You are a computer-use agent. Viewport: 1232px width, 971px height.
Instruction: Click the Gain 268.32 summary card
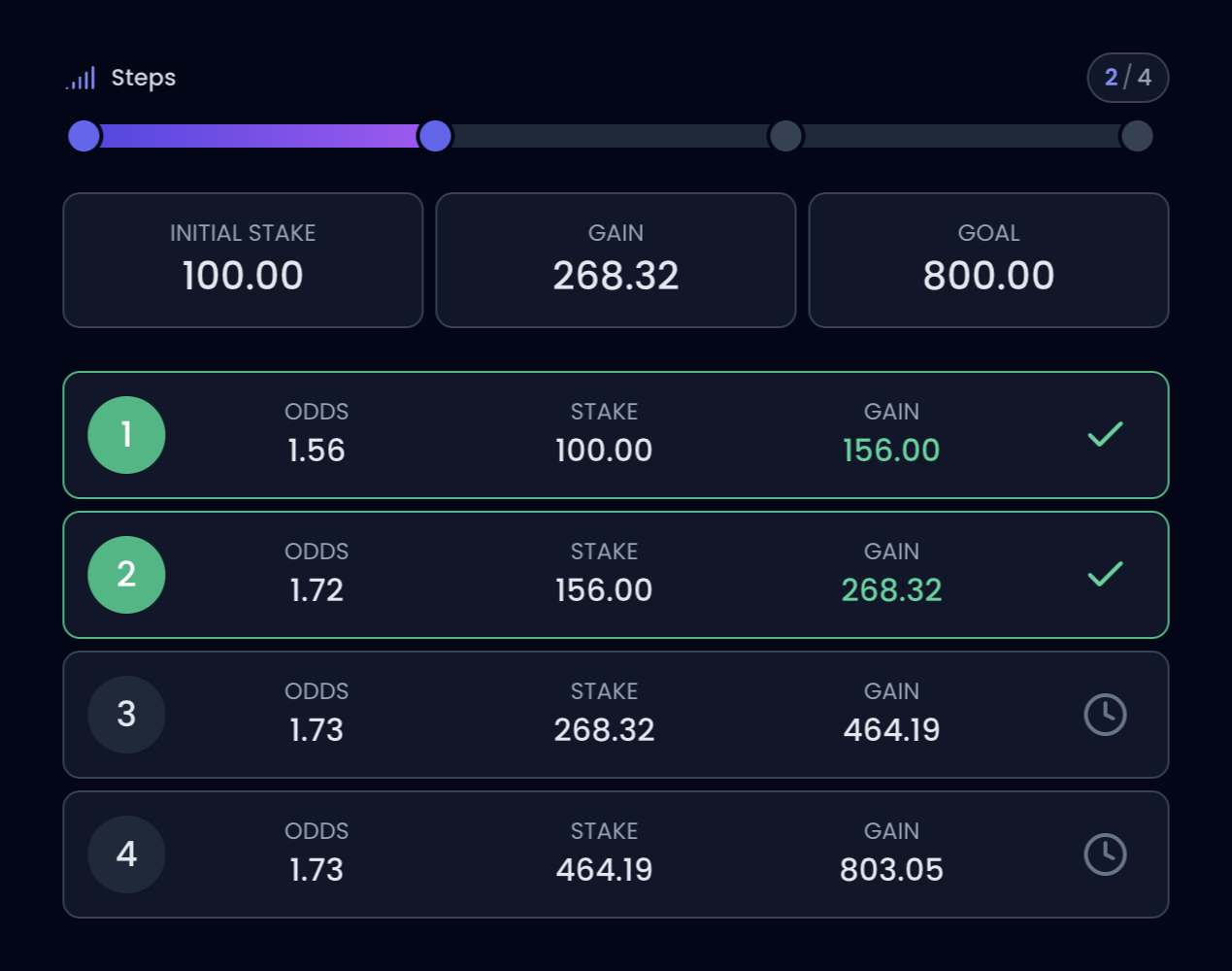tap(616, 260)
